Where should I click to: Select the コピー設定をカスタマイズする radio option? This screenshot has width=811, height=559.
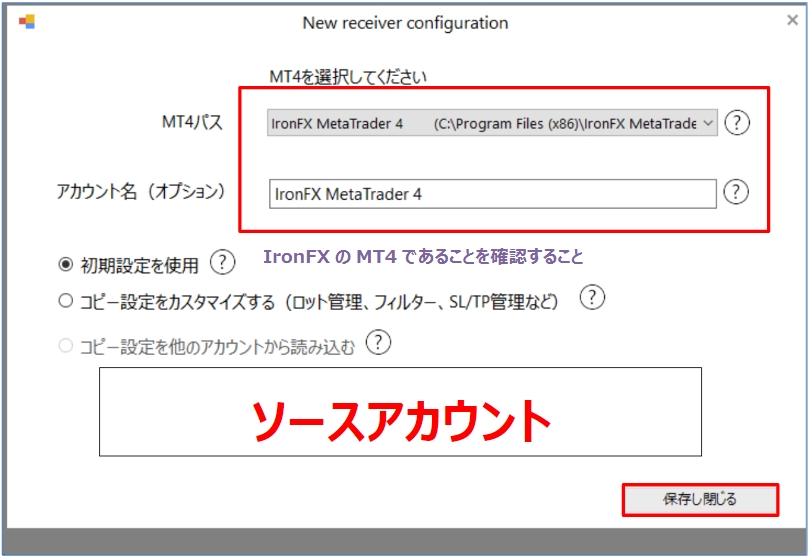(66, 300)
